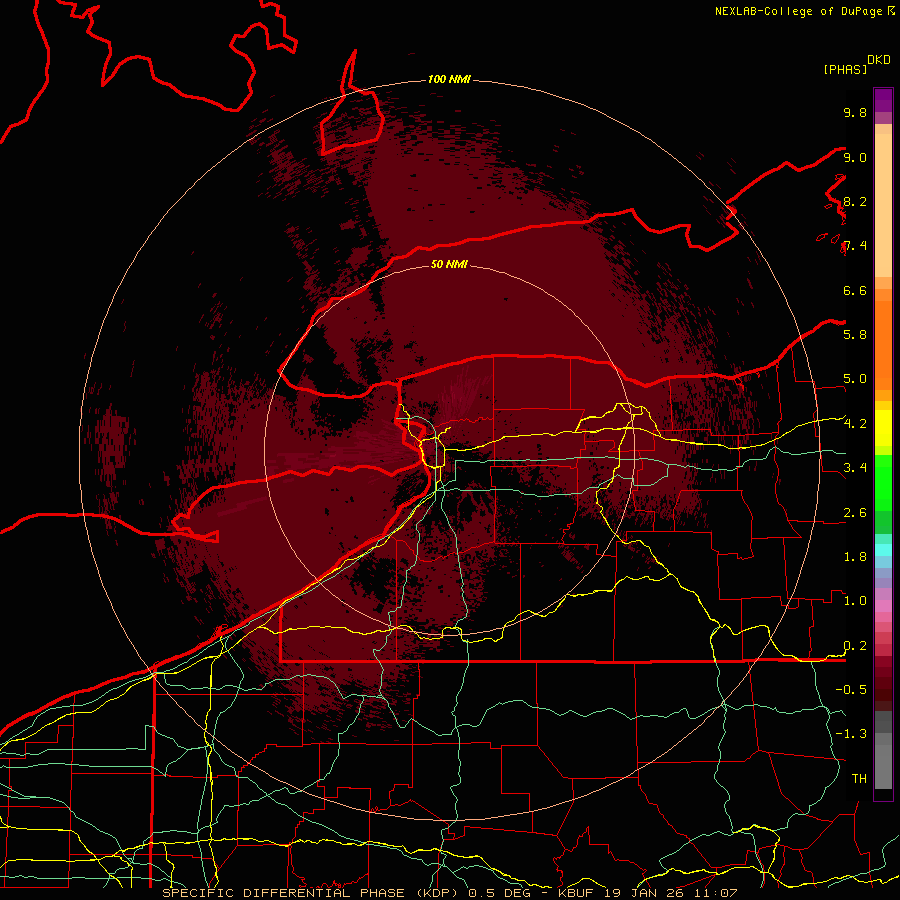Click the 3.4 value on the scale
The height and width of the screenshot is (900, 900).
(x=854, y=467)
